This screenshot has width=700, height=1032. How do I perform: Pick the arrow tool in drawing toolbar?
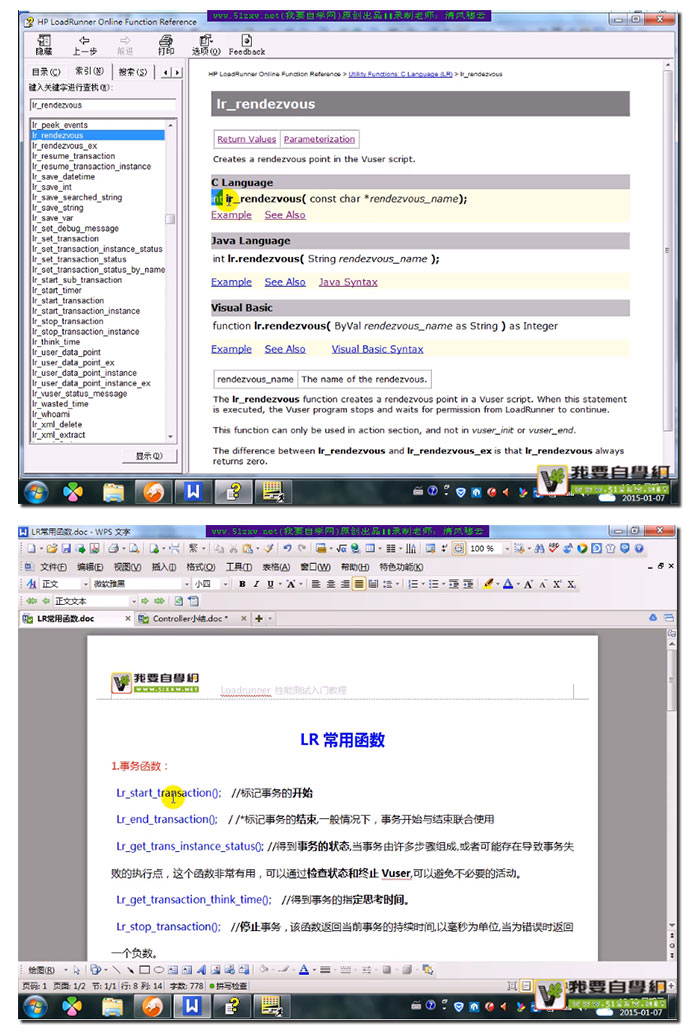(x=130, y=969)
